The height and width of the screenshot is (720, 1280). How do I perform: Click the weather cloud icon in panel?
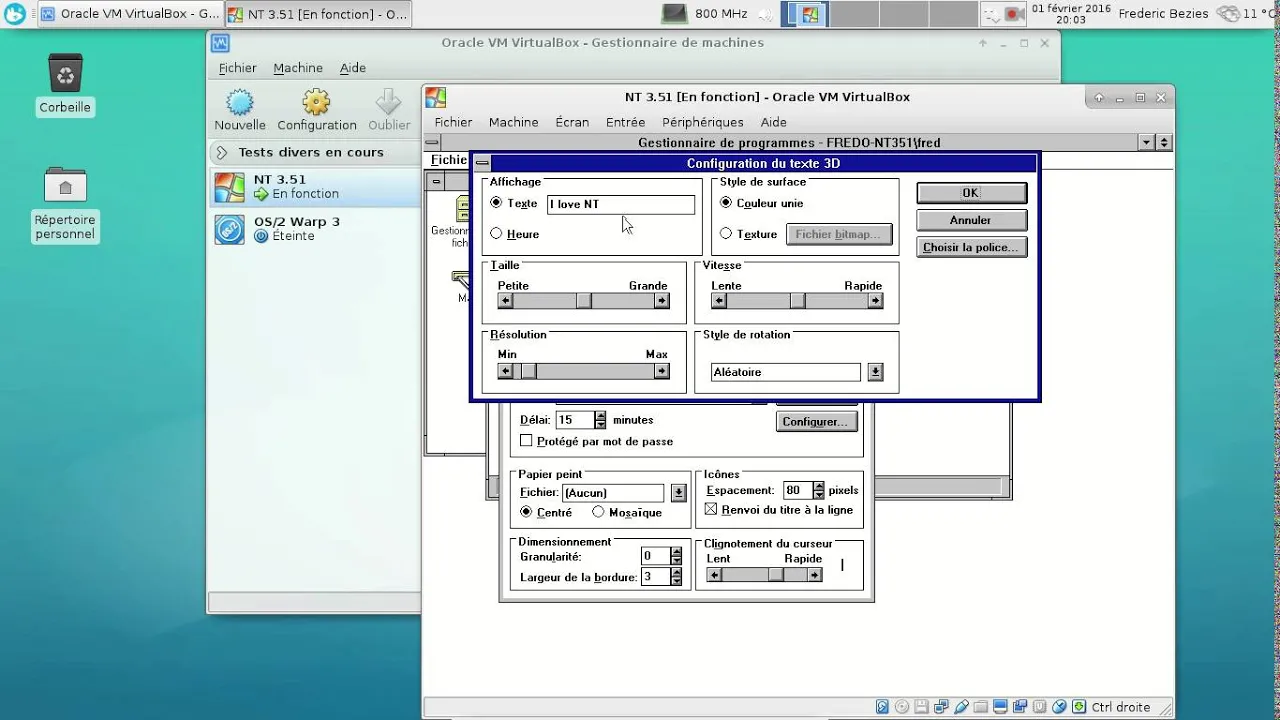pos(1229,14)
